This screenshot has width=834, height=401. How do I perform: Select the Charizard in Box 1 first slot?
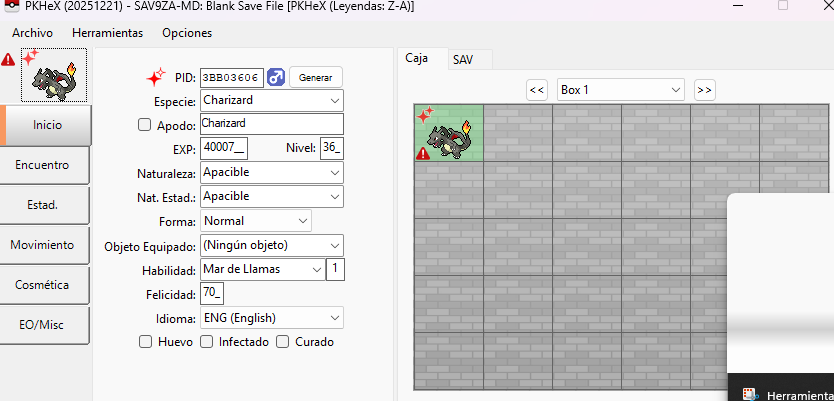[448, 133]
